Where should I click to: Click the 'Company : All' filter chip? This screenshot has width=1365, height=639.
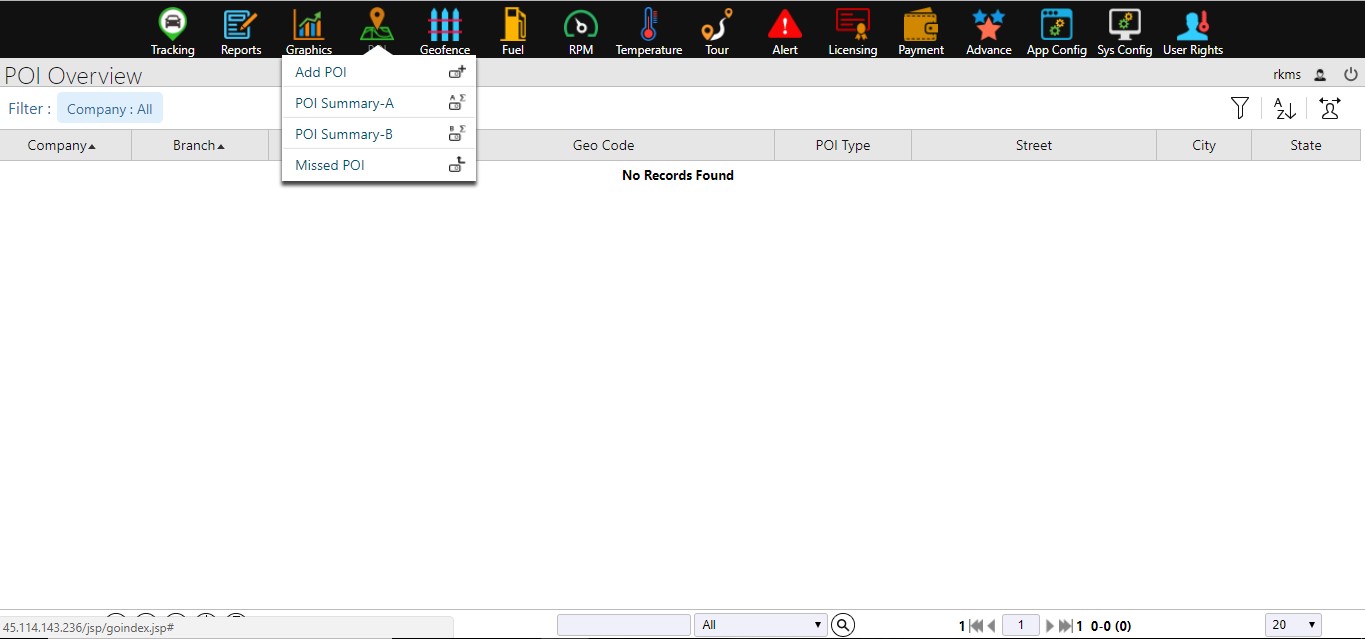tap(110, 109)
